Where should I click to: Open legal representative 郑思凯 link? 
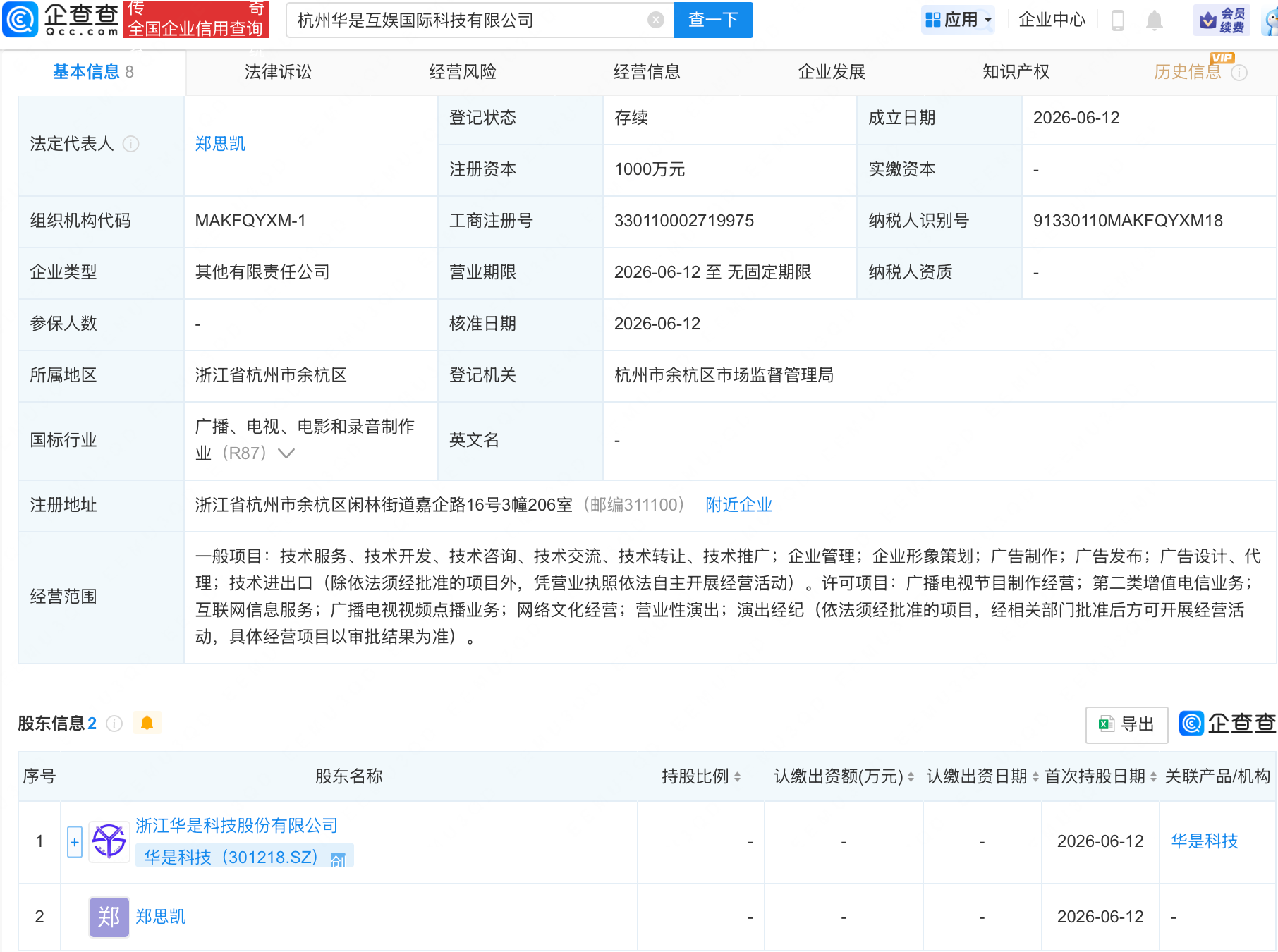coord(220,144)
